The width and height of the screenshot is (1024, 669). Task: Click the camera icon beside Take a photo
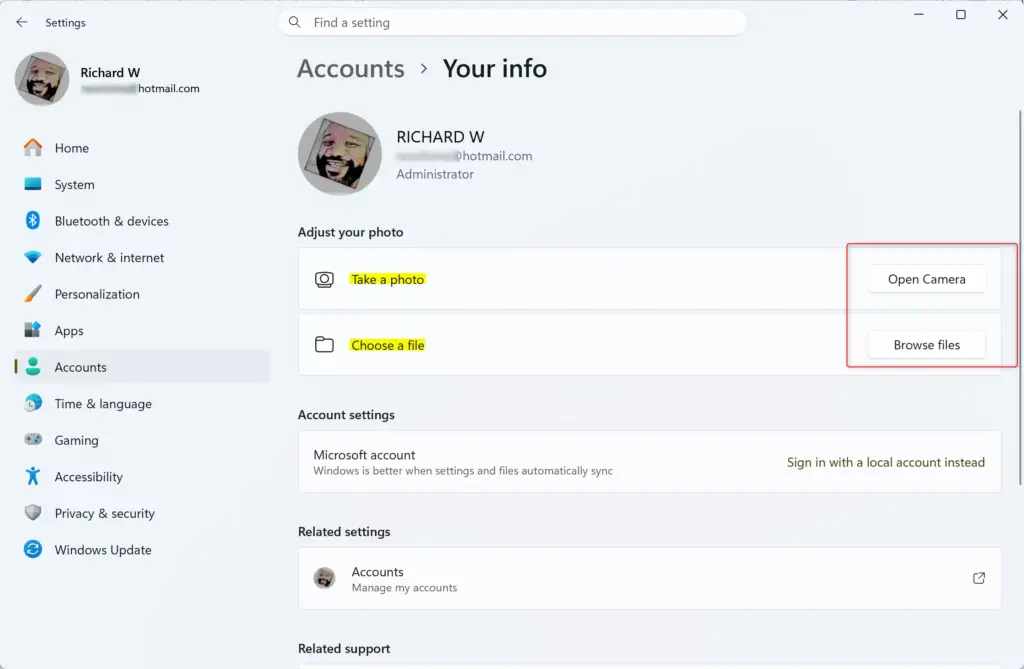[324, 280]
